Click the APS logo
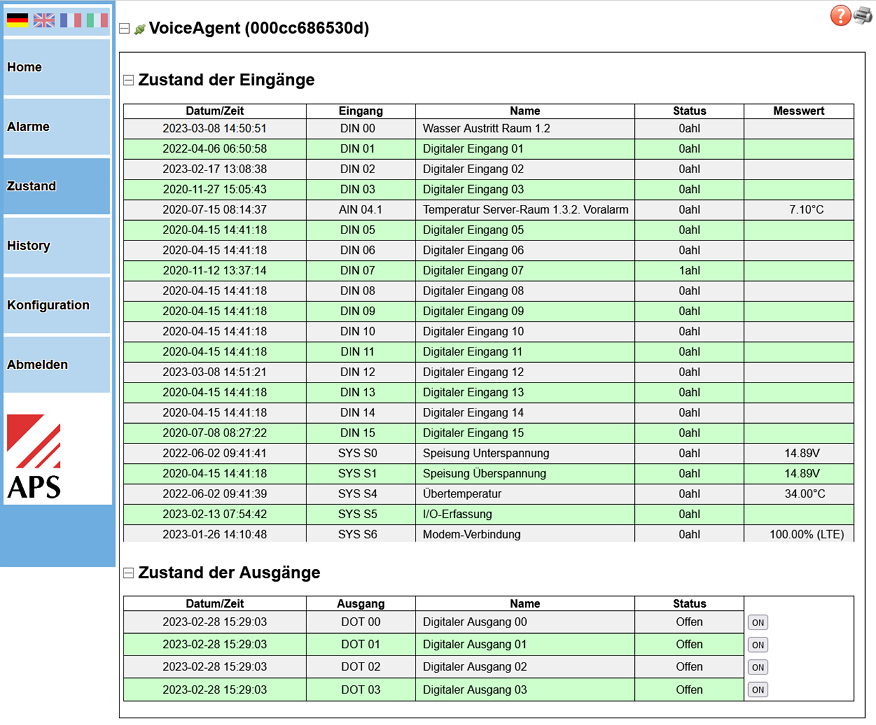876x725 pixels. tap(34, 456)
